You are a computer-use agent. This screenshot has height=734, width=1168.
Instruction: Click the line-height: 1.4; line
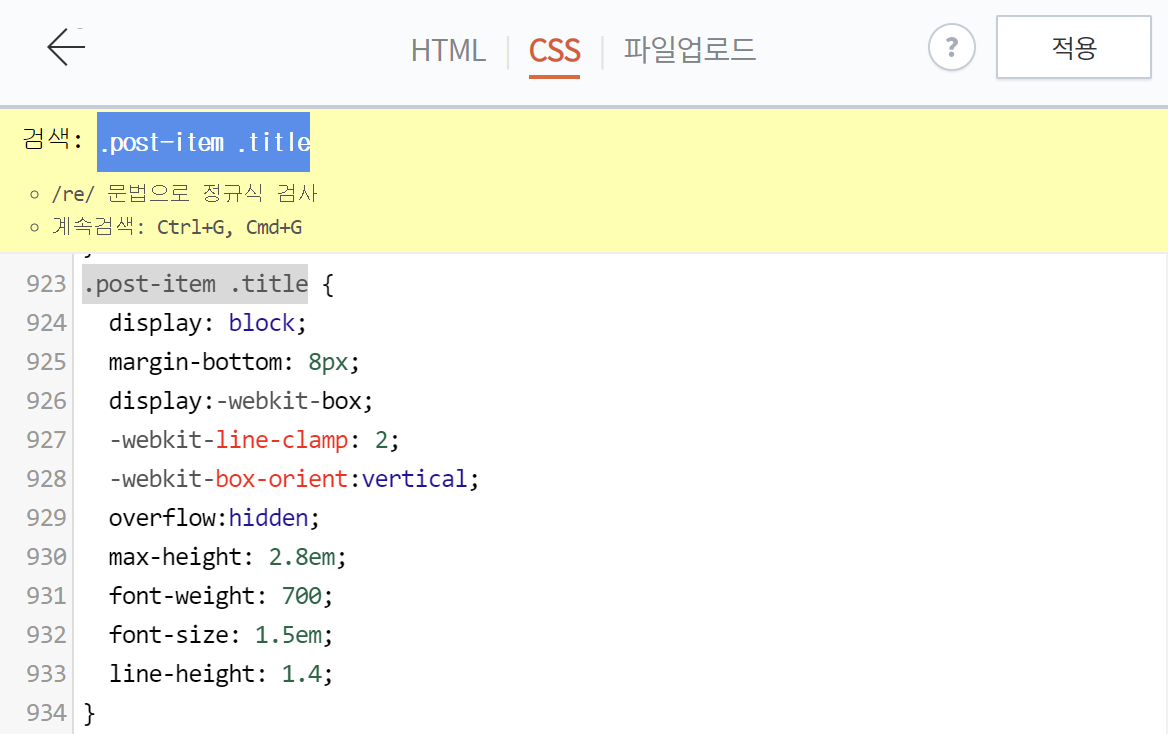point(220,674)
